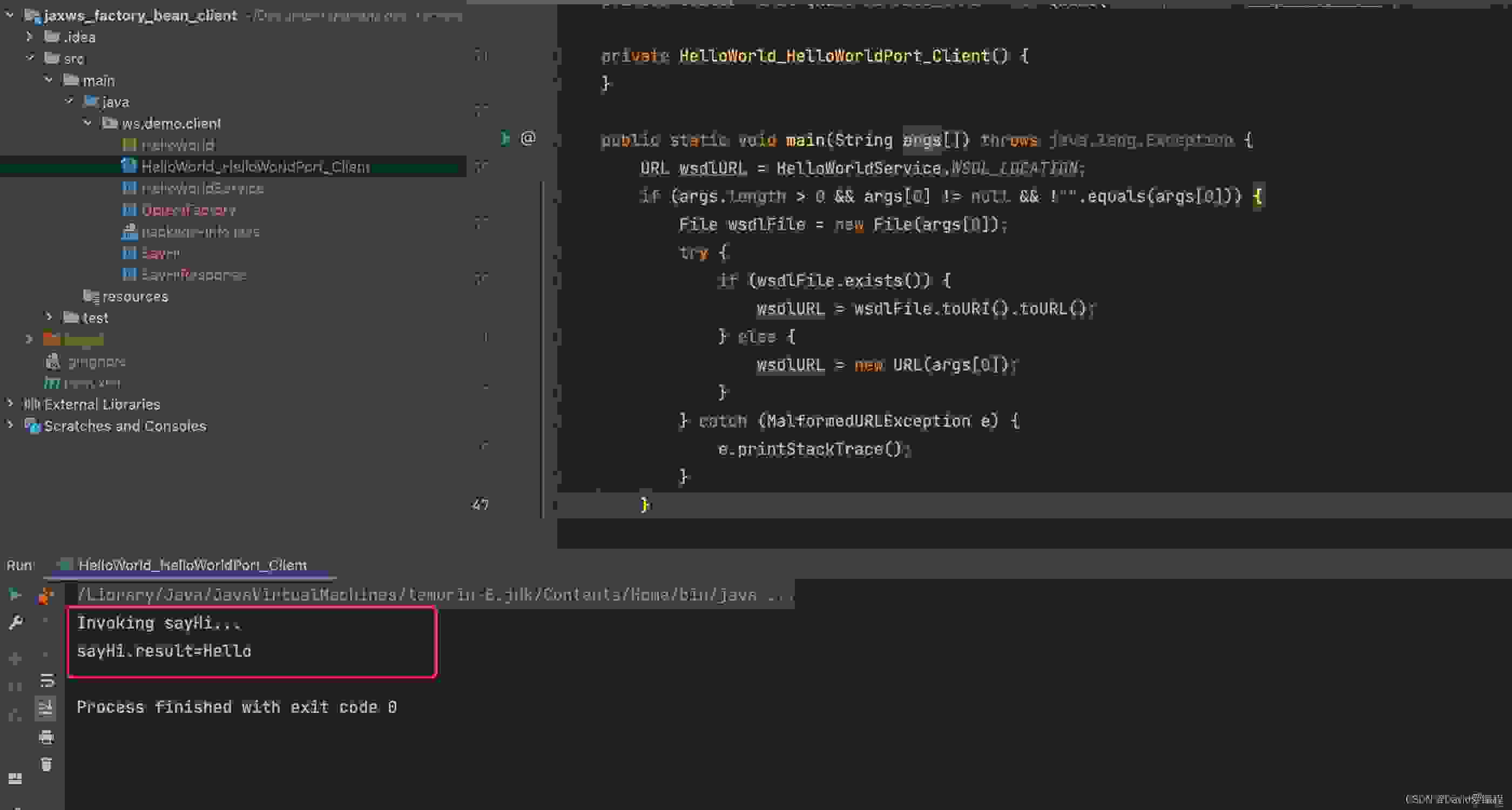Click 'new URL(args[0])' expression
This screenshot has width=1512, height=810.
tap(931, 364)
